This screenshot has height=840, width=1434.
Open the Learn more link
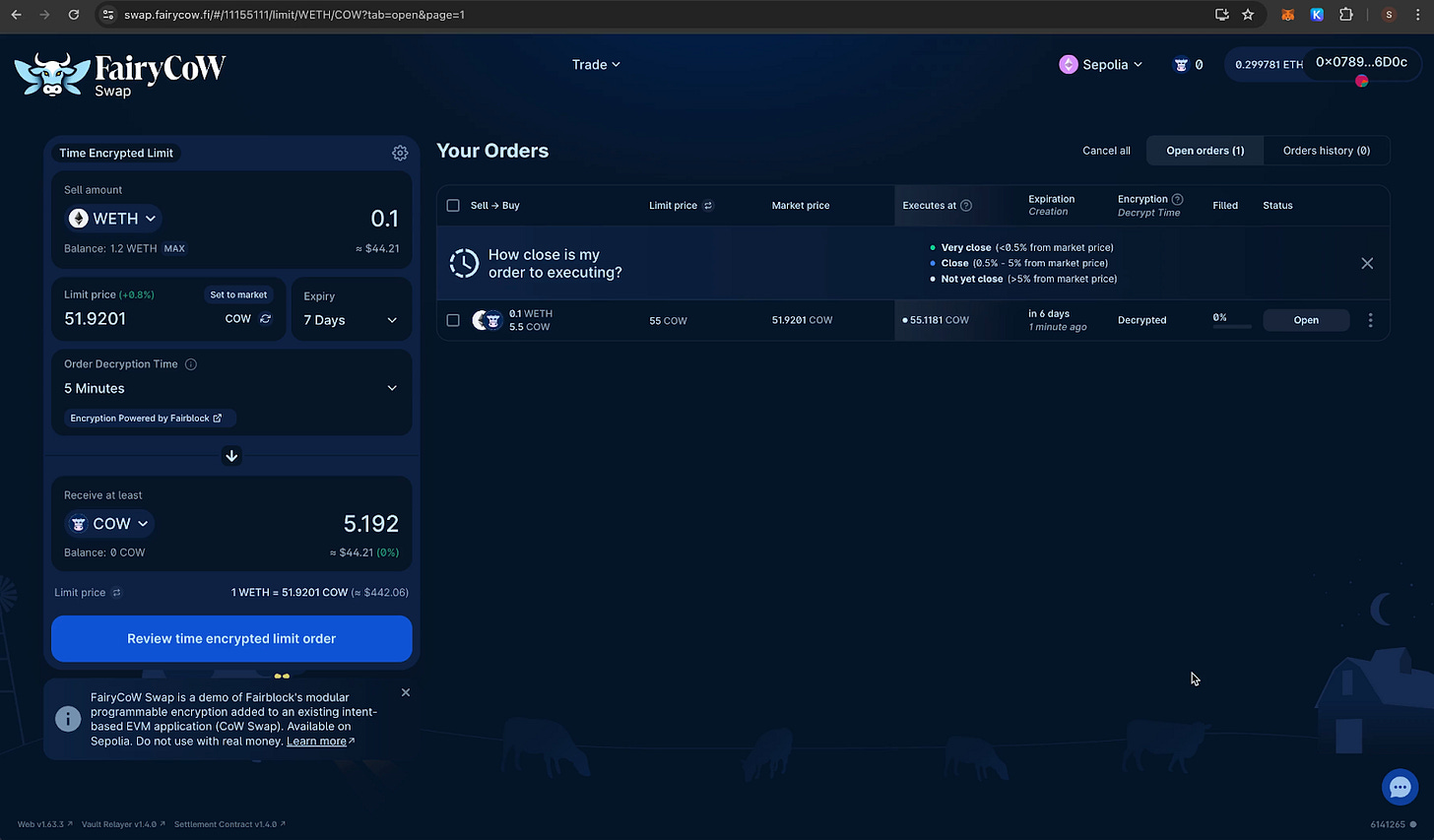coord(320,742)
